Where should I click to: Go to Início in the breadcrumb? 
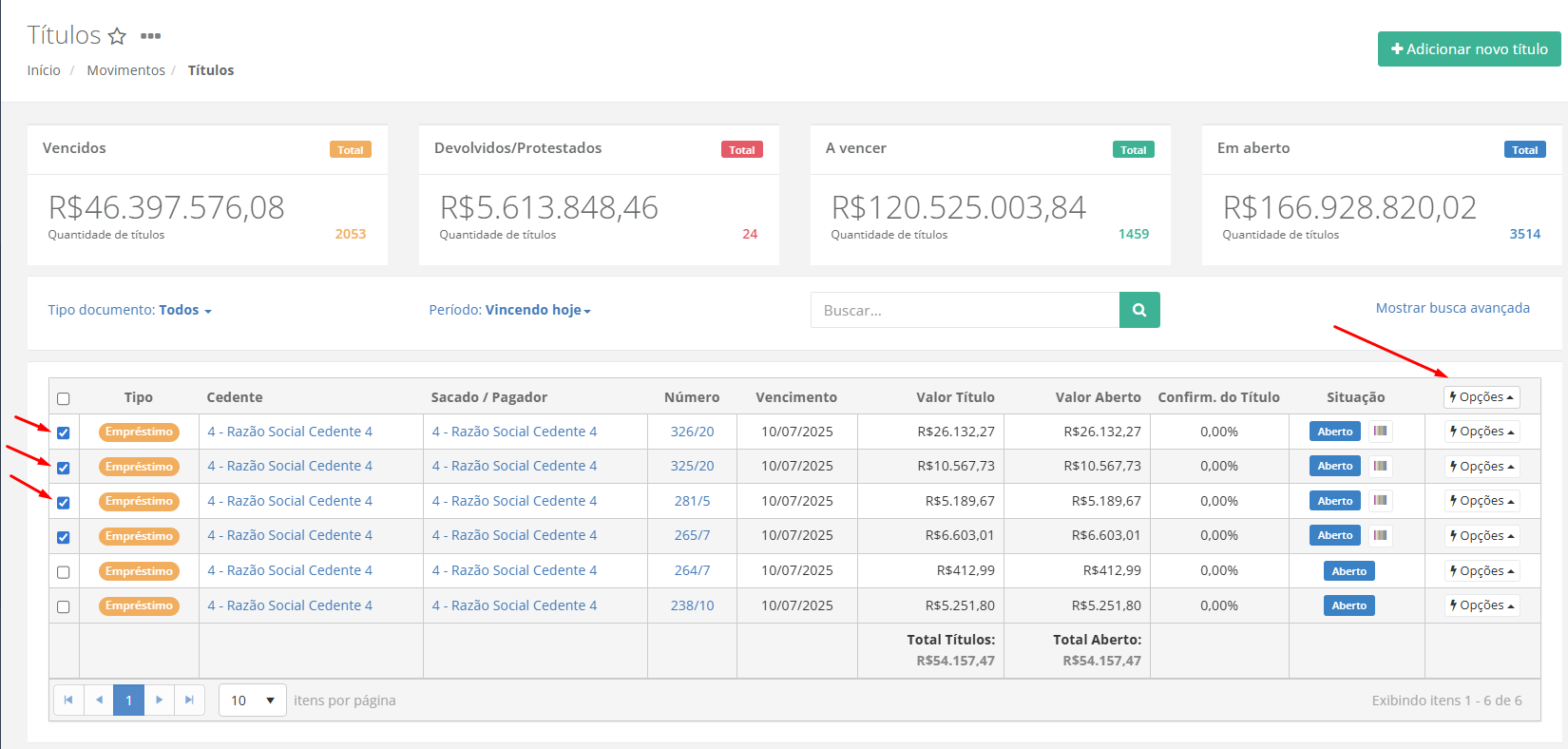[44, 70]
